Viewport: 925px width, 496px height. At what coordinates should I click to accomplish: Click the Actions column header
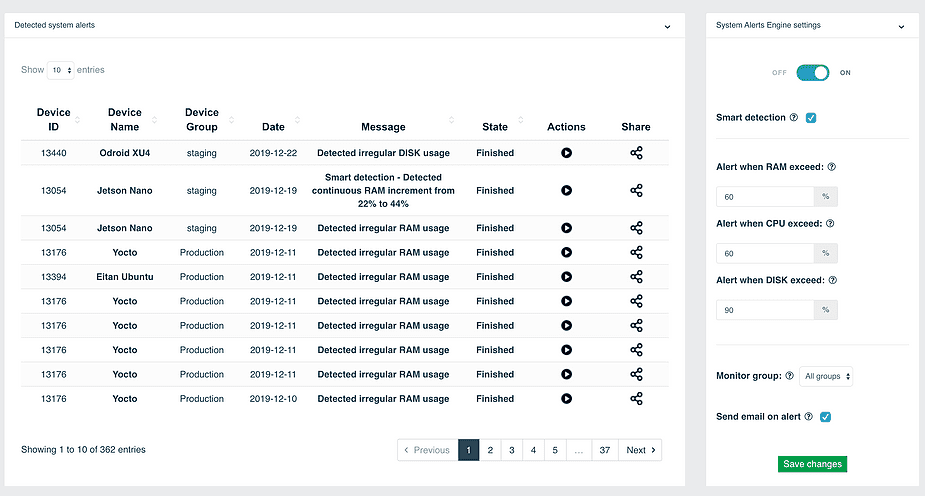(x=566, y=127)
